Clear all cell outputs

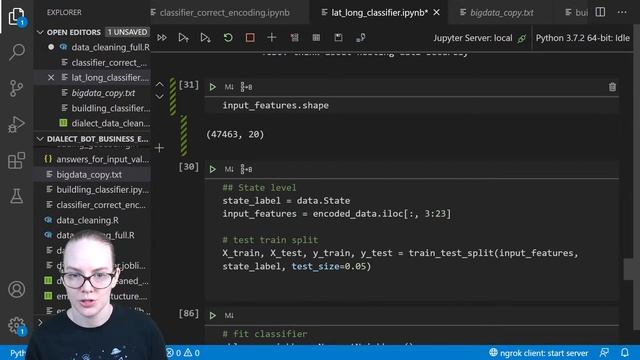(294, 38)
